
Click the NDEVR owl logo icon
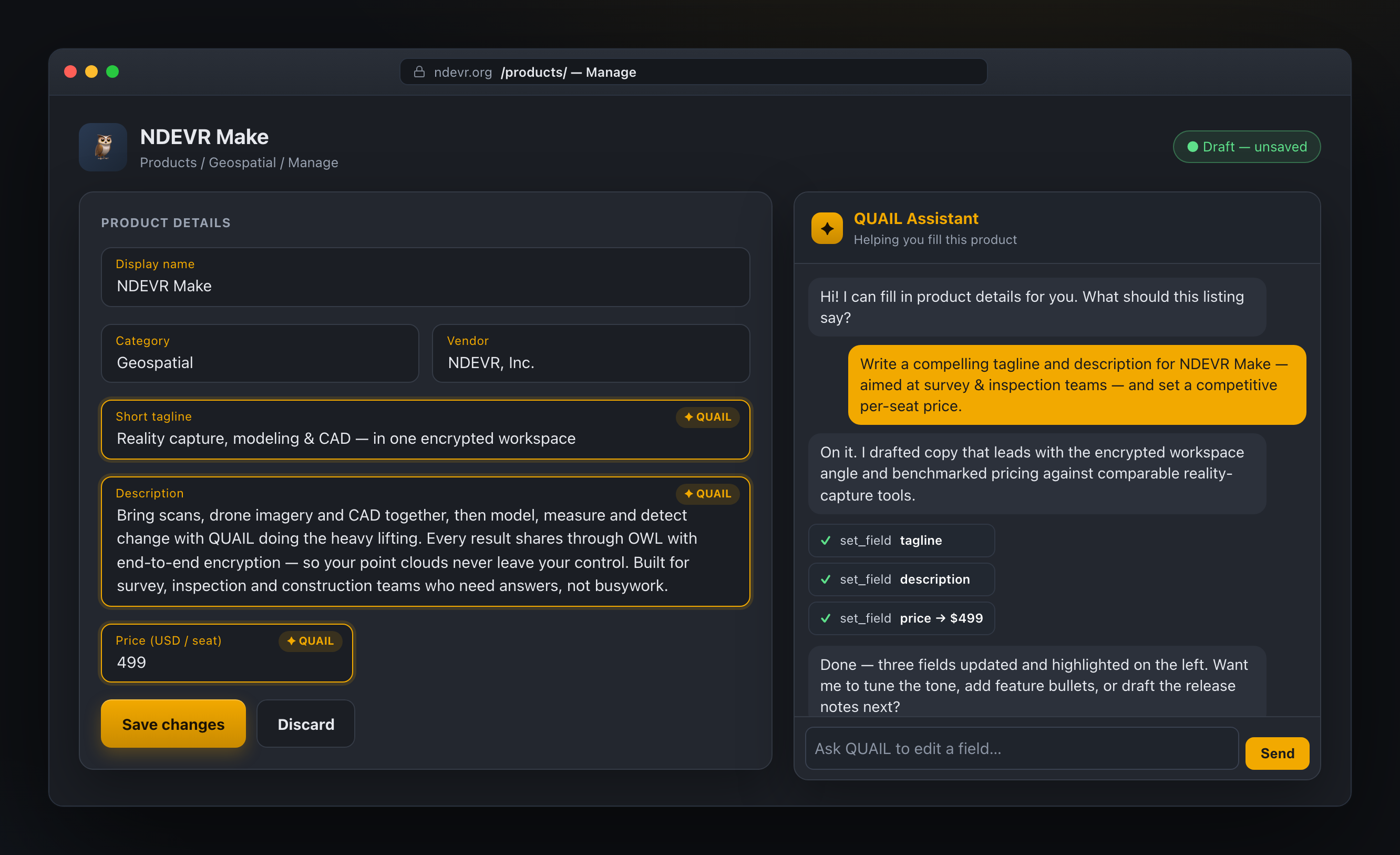coord(103,147)
